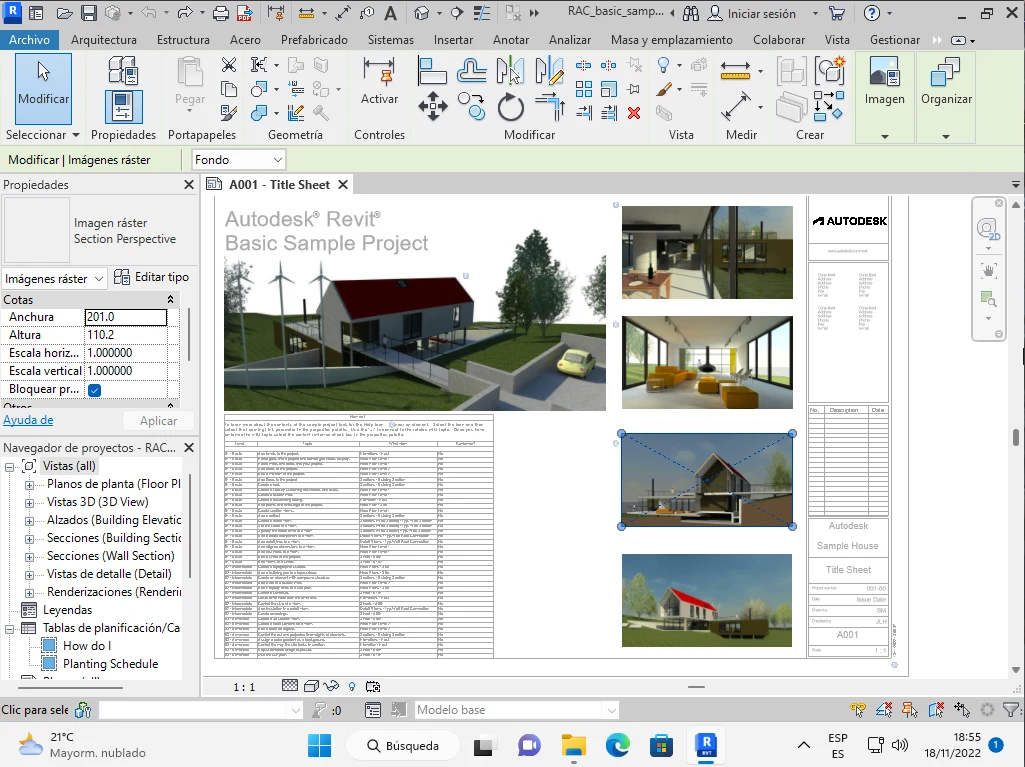Image resolution: width=1025 pixels, height=767 pixels.
Task: Toggle the Bloquear proporciones checkbox
Action: pos(95,390)
